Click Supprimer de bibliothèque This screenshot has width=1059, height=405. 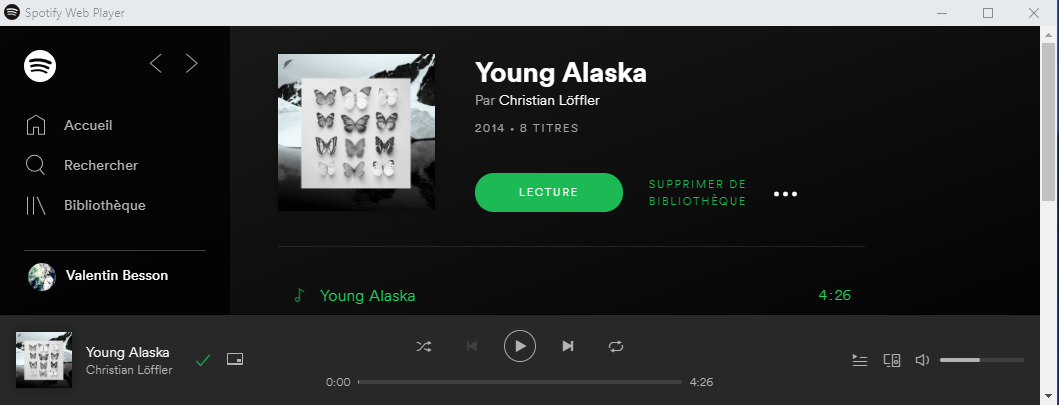click(x=697, y=193)
